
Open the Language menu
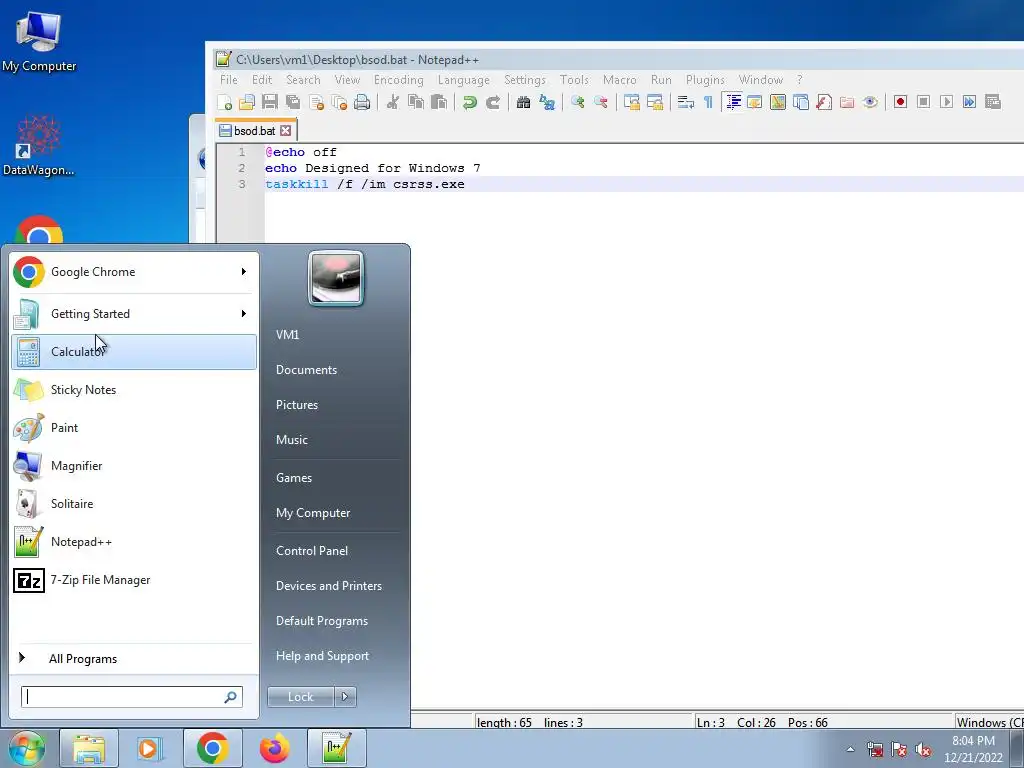point(464,80)
